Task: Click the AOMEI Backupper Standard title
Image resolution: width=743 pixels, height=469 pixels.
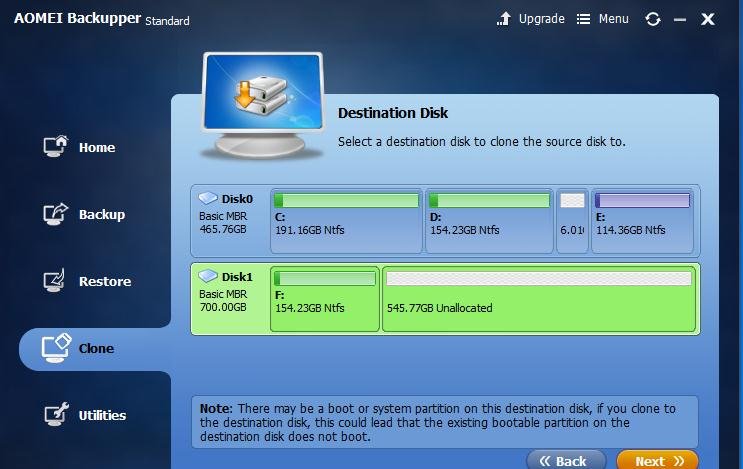Action: pos(101,19)
